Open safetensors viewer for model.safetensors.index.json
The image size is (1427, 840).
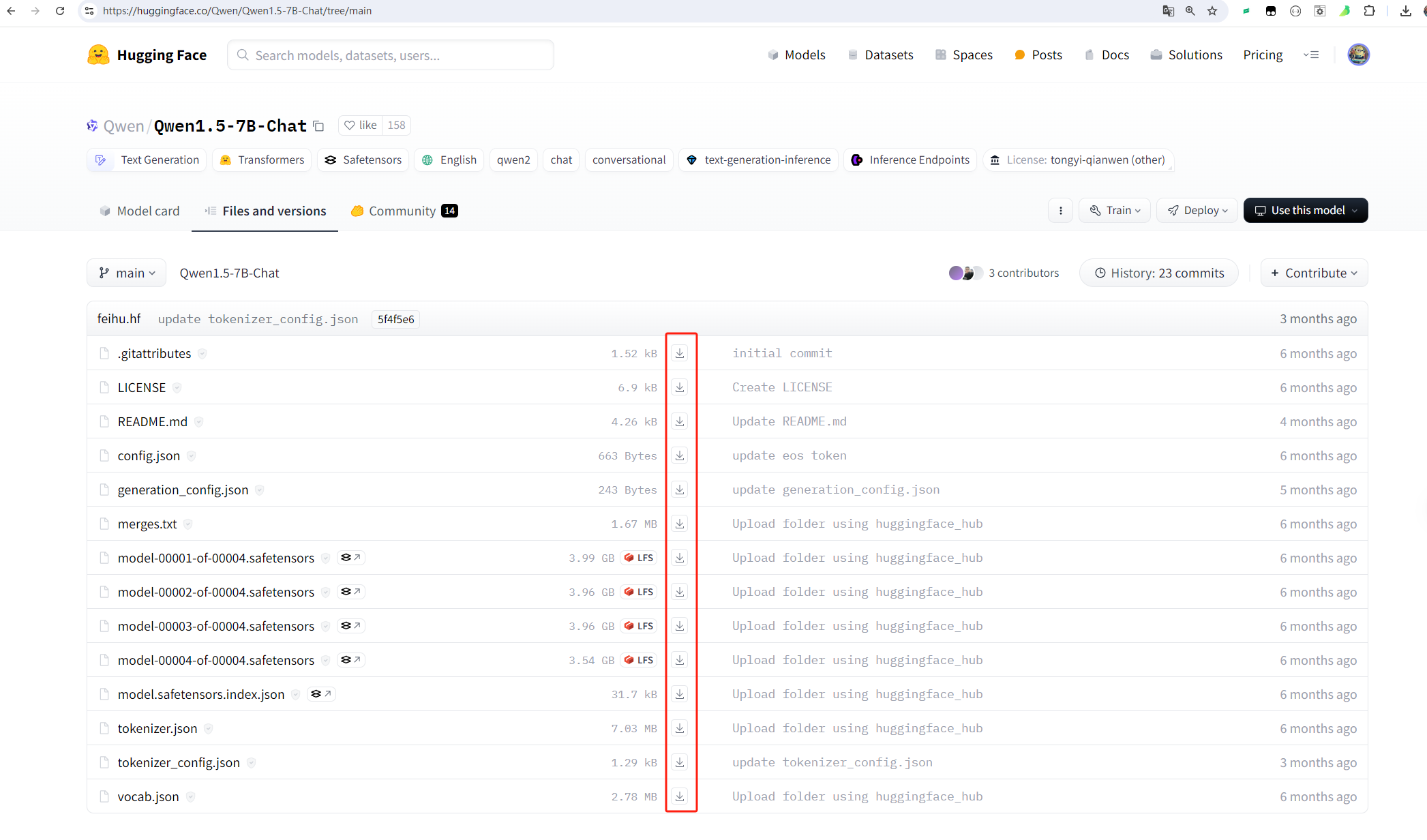(x=320, y=694)
